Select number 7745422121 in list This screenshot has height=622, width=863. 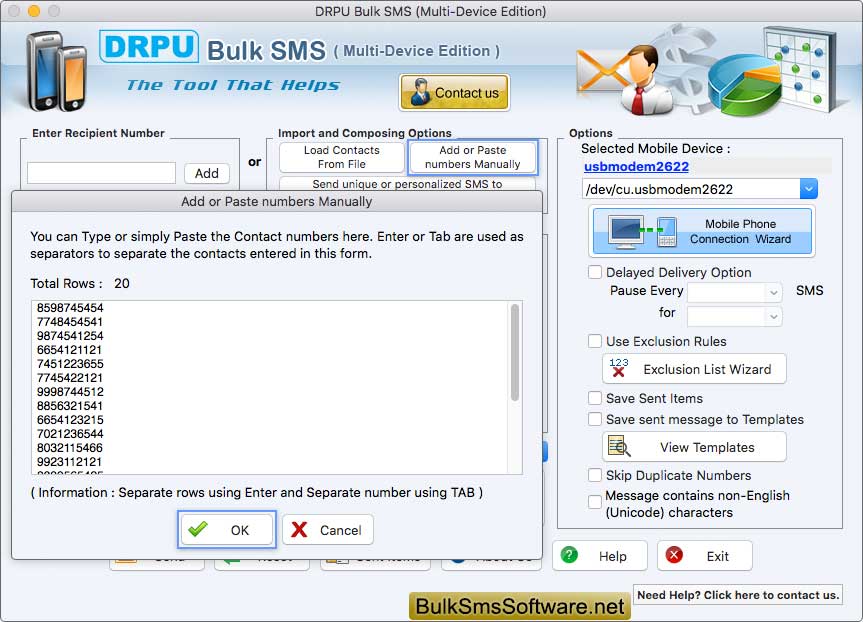click(70, 378)
